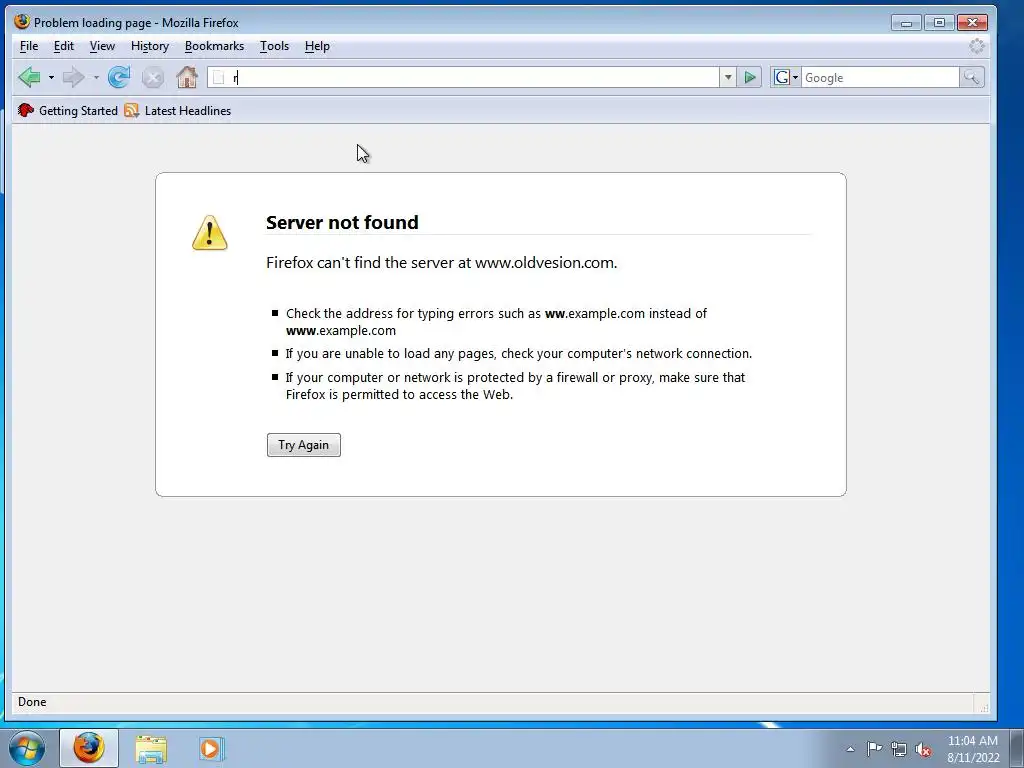1024x768 pixels.
Task: Click the Stop loading button
Action: click(153, 78)
